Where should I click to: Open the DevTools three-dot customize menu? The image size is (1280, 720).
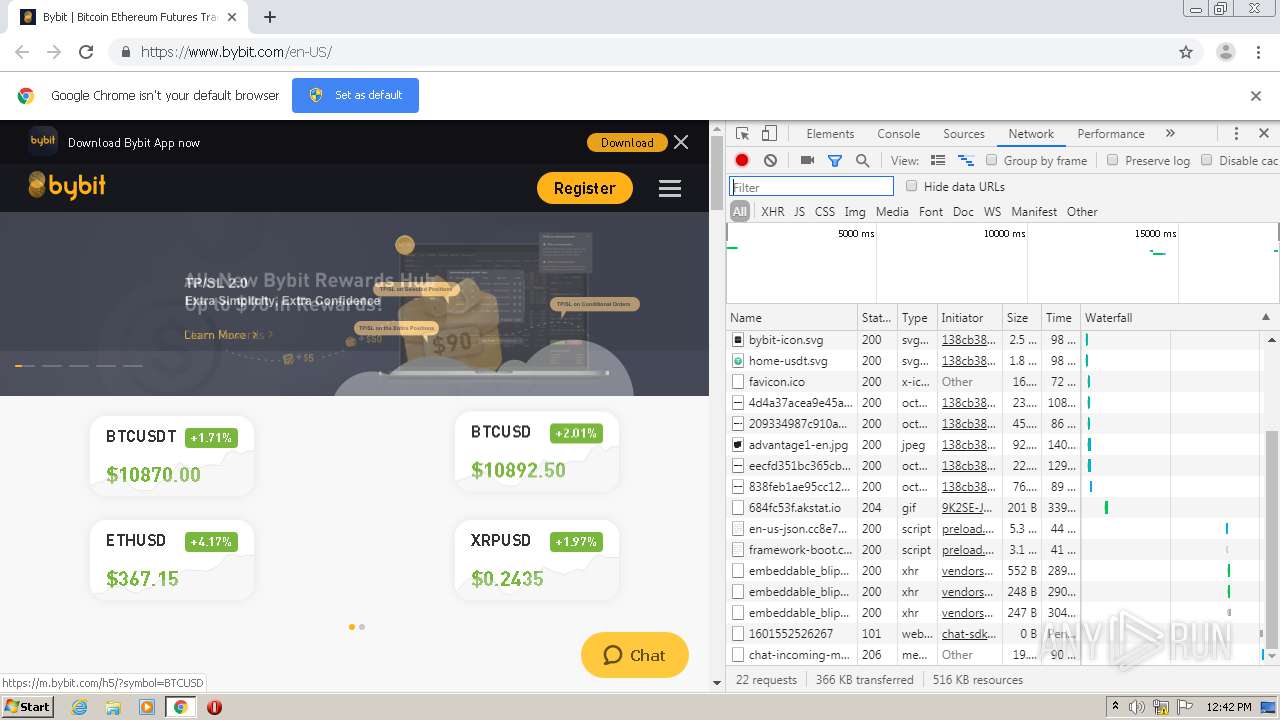pos(1236,133)
